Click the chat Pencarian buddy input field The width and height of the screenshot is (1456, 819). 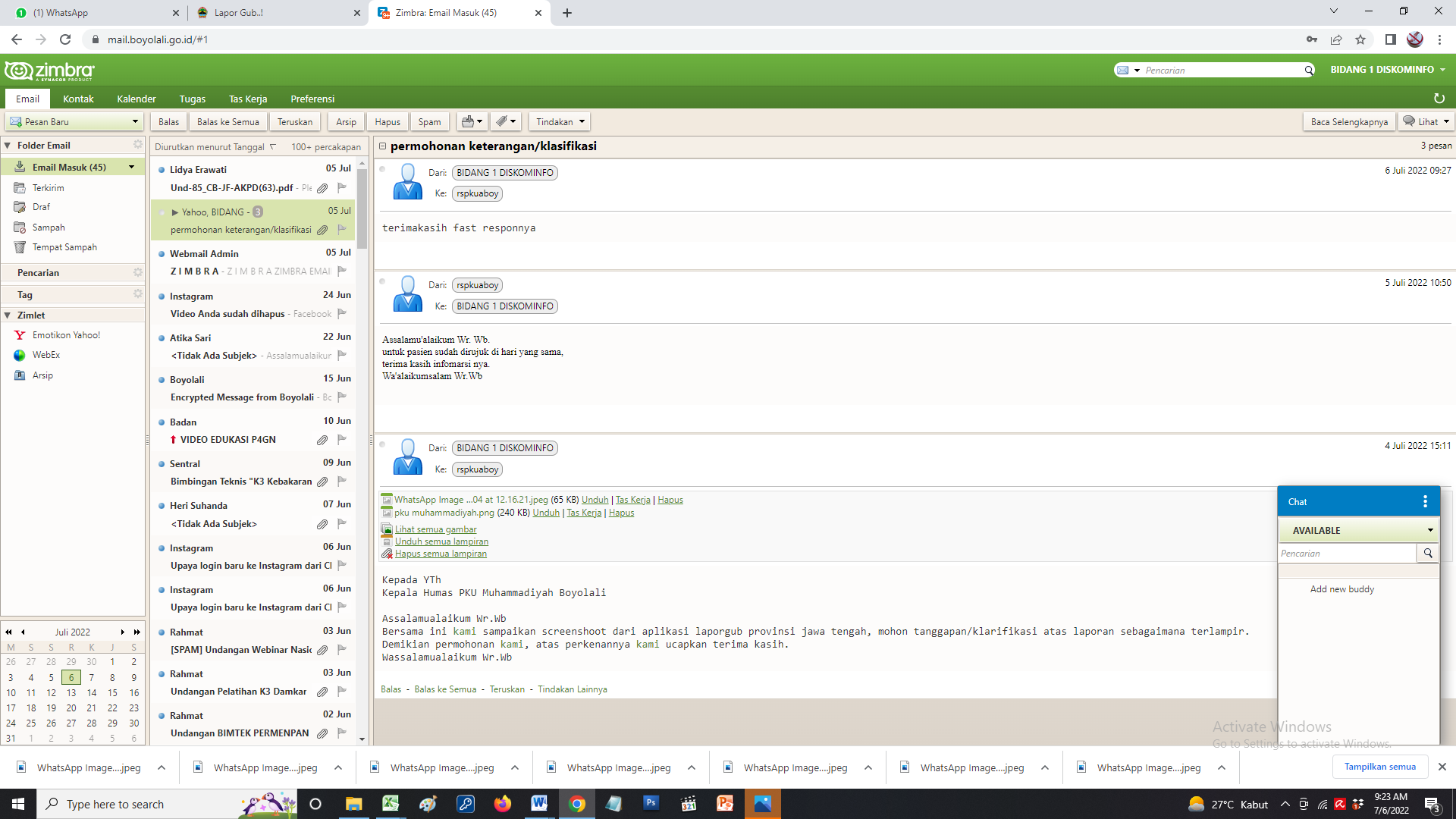pyautogui.click(x=1348, y=554)
